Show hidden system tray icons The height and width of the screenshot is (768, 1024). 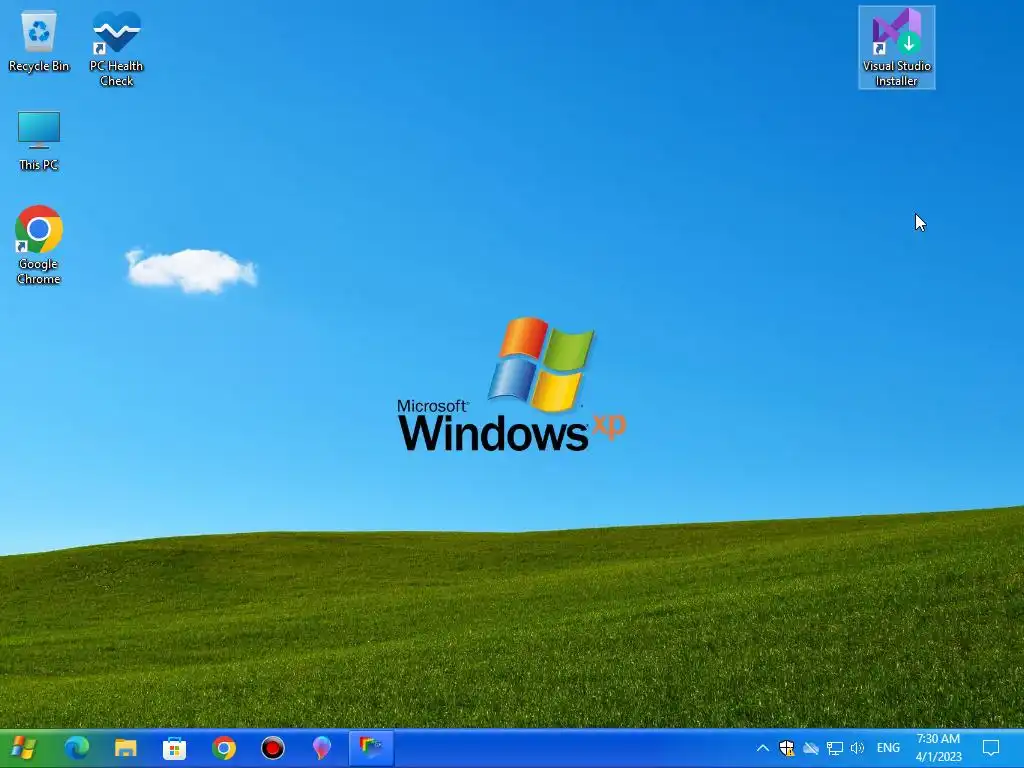[762, 748]
